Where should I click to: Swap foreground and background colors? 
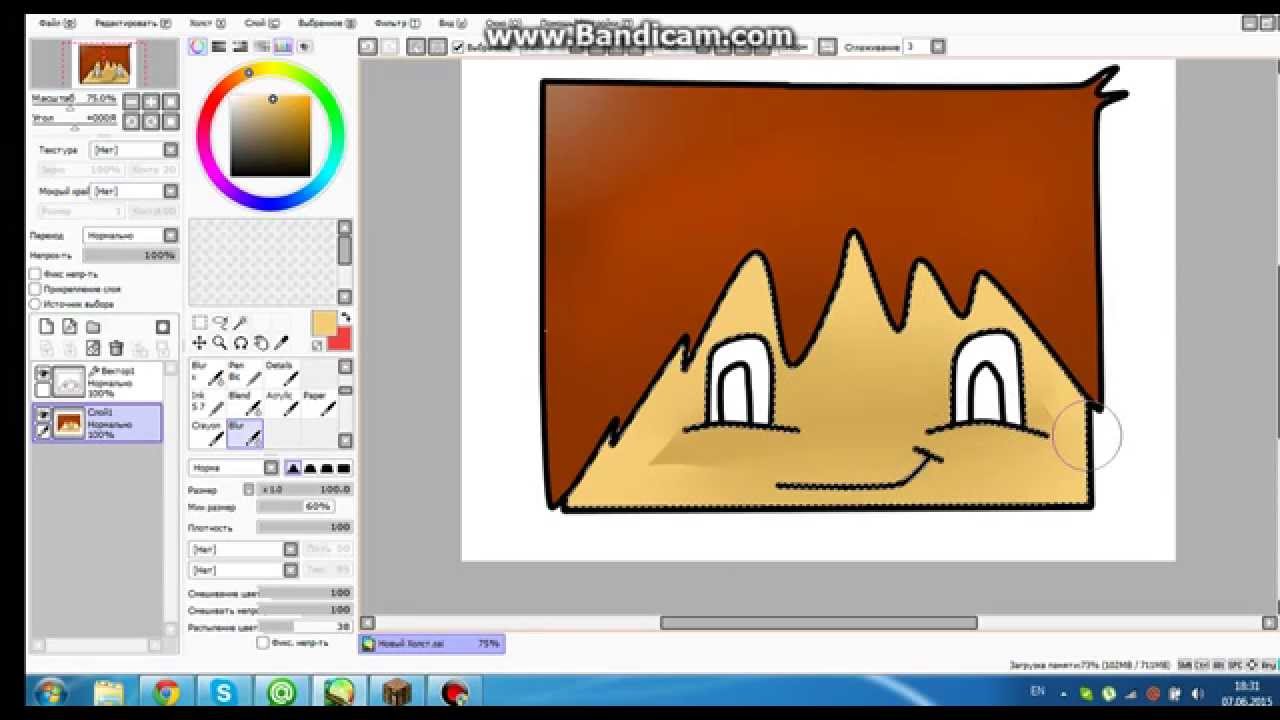[x=345, y=318]
